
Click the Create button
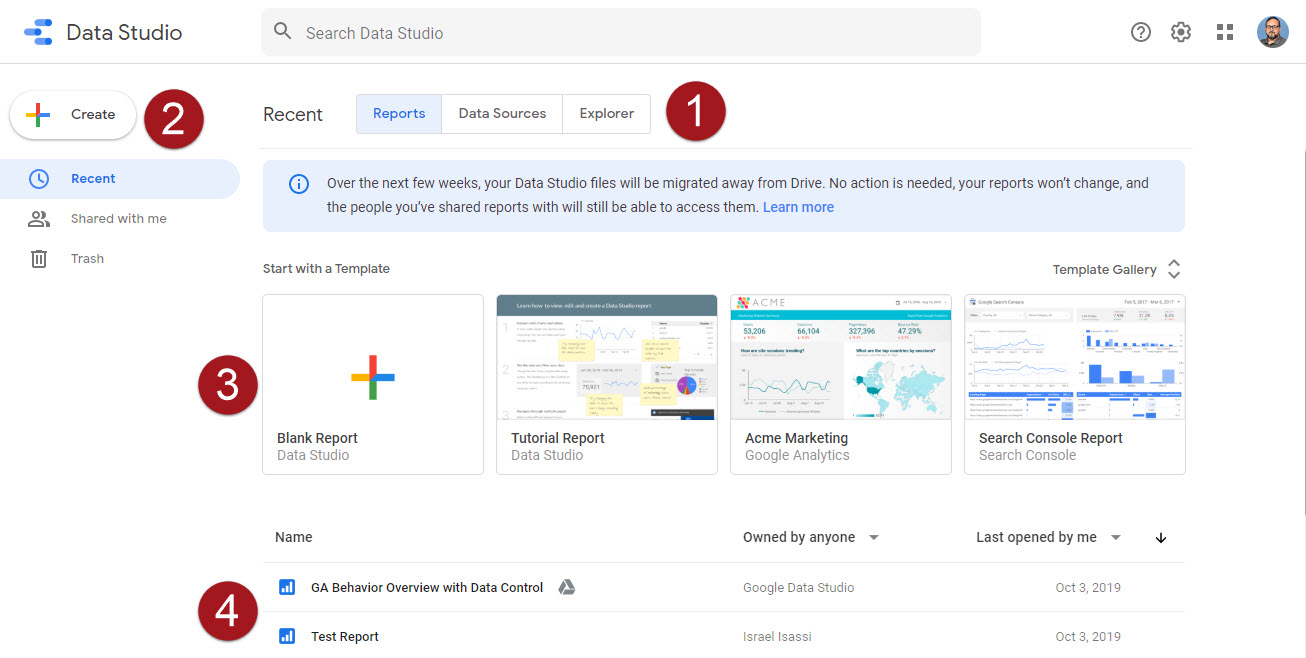[73, 115]
